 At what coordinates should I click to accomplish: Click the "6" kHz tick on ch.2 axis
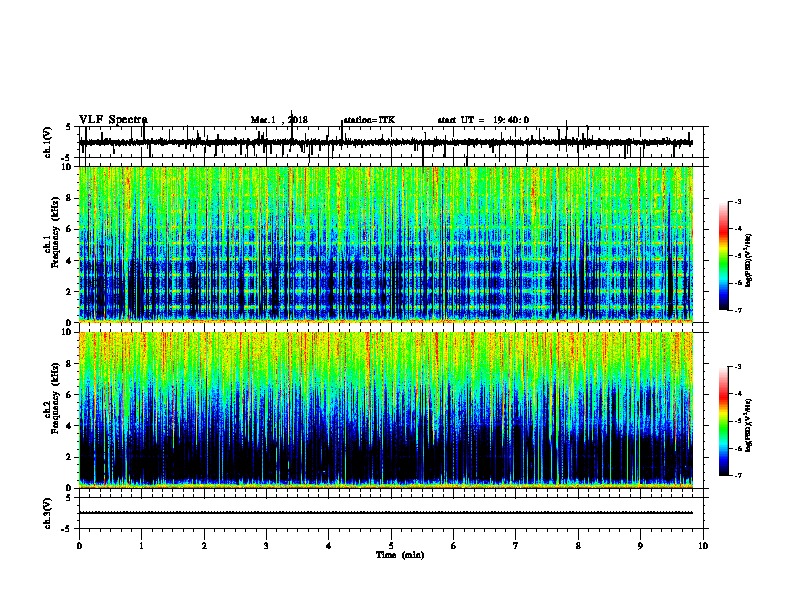[69, 395]
